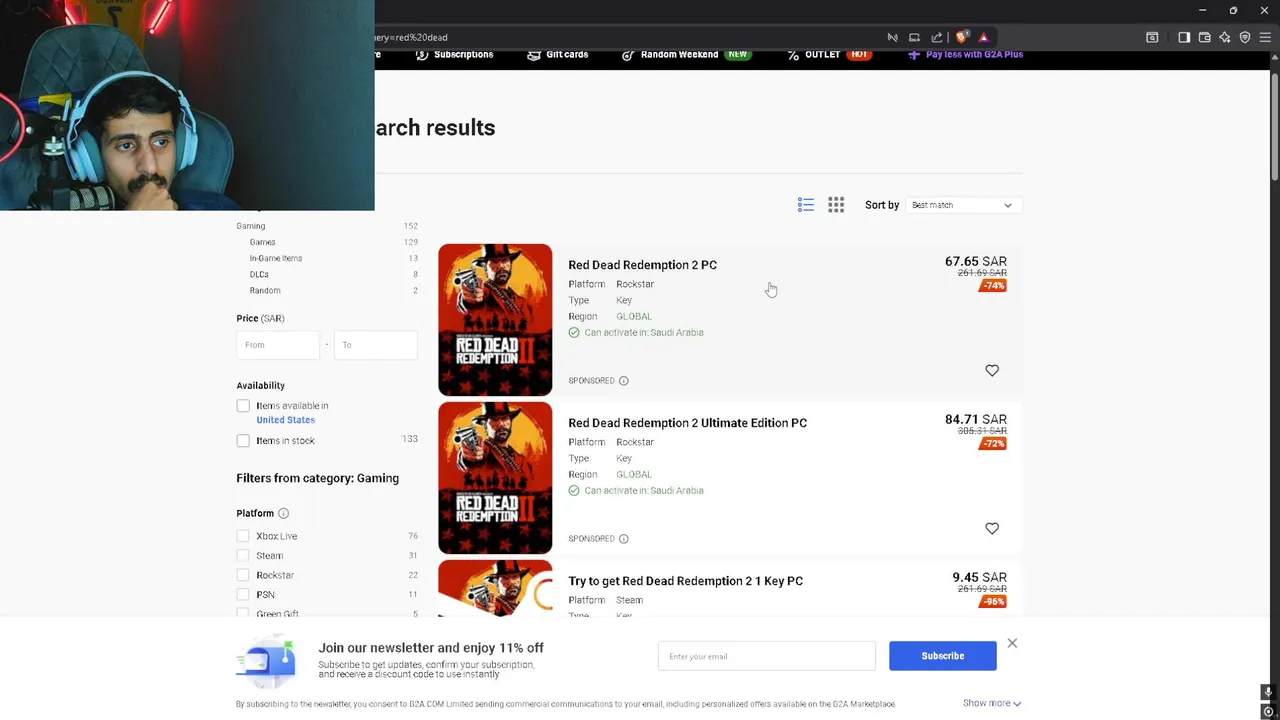The width and height of the screenshot is (1280, 720).
Task: Open Brave Rewards triangle icon
Action: (x=983, y=38)
